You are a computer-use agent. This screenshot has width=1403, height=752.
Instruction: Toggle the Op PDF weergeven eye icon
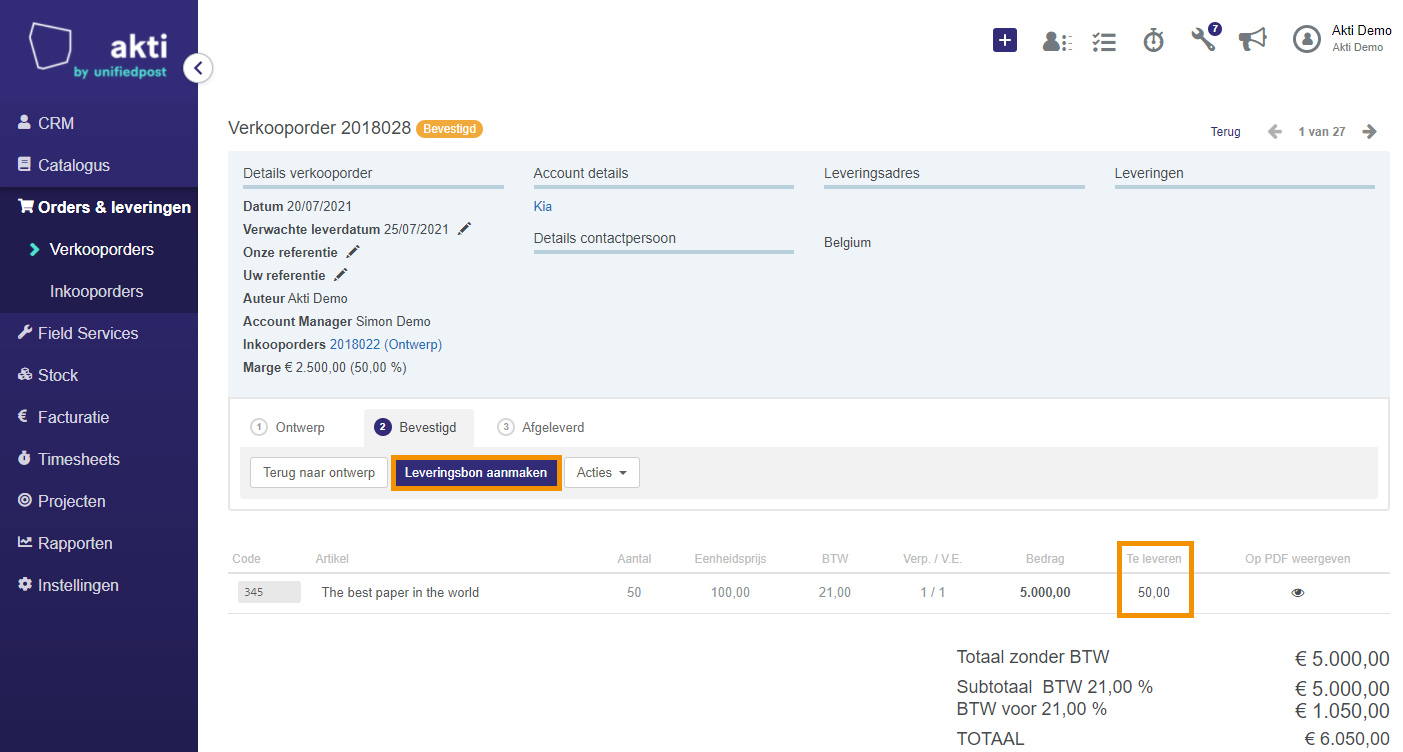tap(1298, 592)
